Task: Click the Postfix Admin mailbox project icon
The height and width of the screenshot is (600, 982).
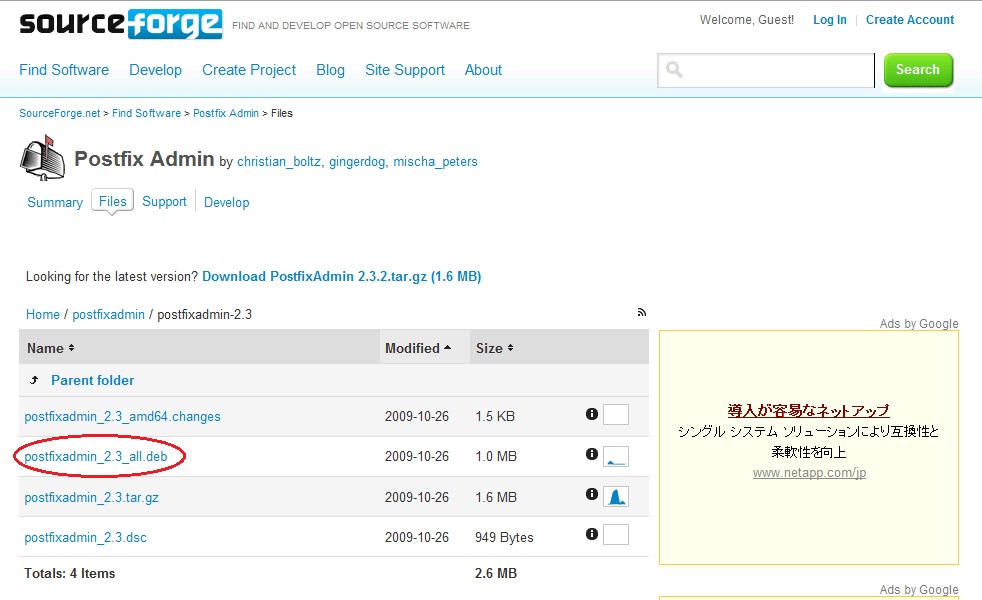Action: 42,159
